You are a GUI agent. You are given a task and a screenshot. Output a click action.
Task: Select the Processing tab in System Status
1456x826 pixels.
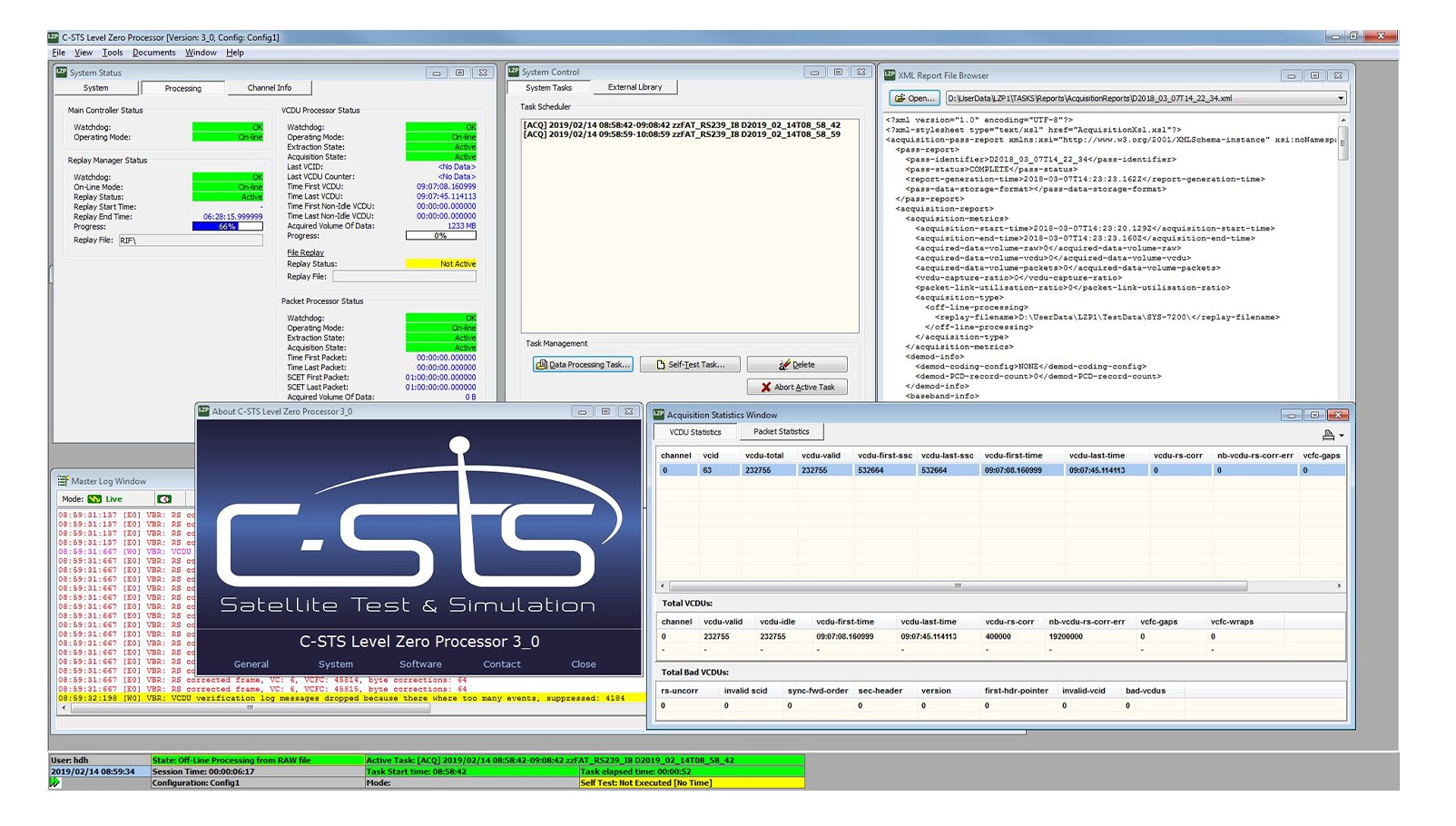(x=183, y=88)
